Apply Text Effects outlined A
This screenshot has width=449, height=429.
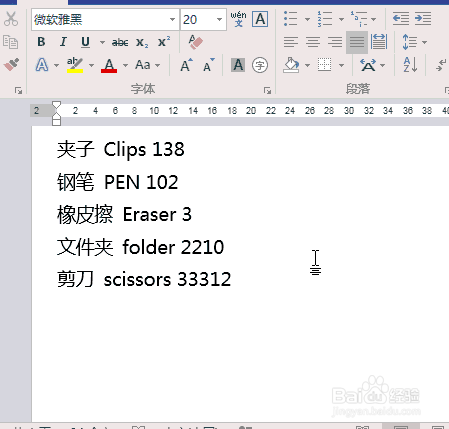point(42,65)
